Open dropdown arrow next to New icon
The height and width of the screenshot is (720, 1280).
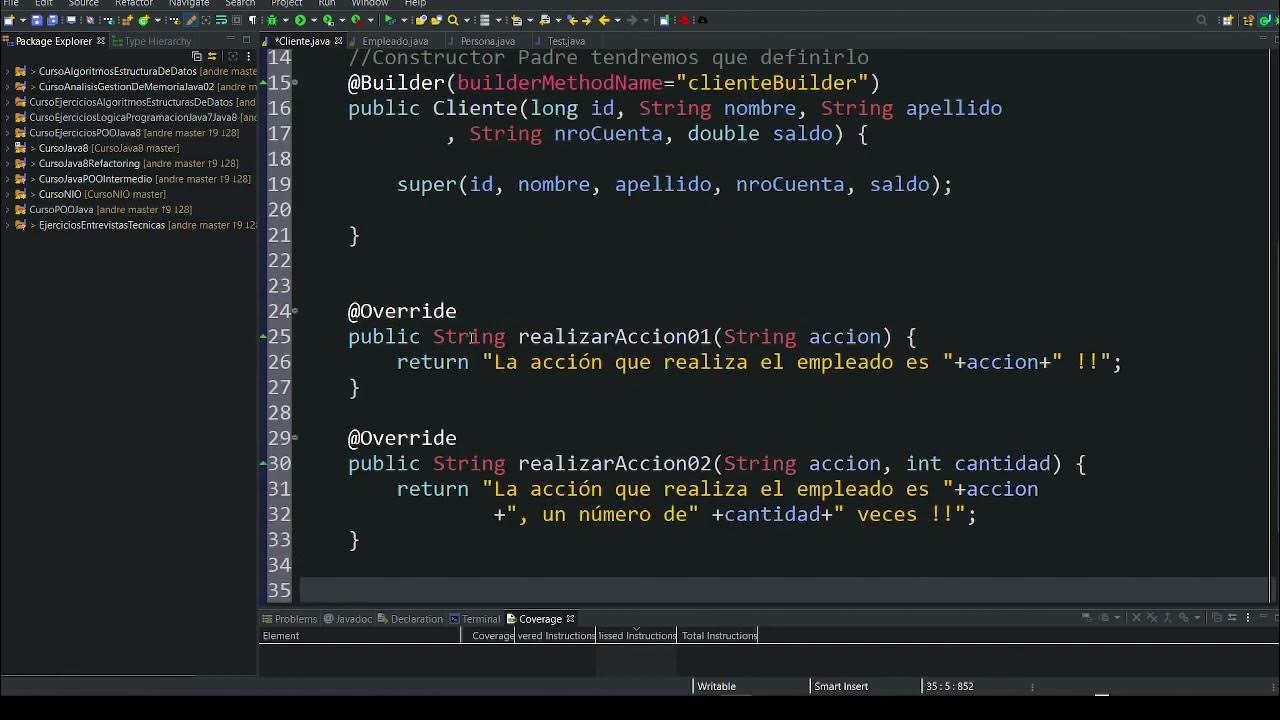(x=22, y=20)
